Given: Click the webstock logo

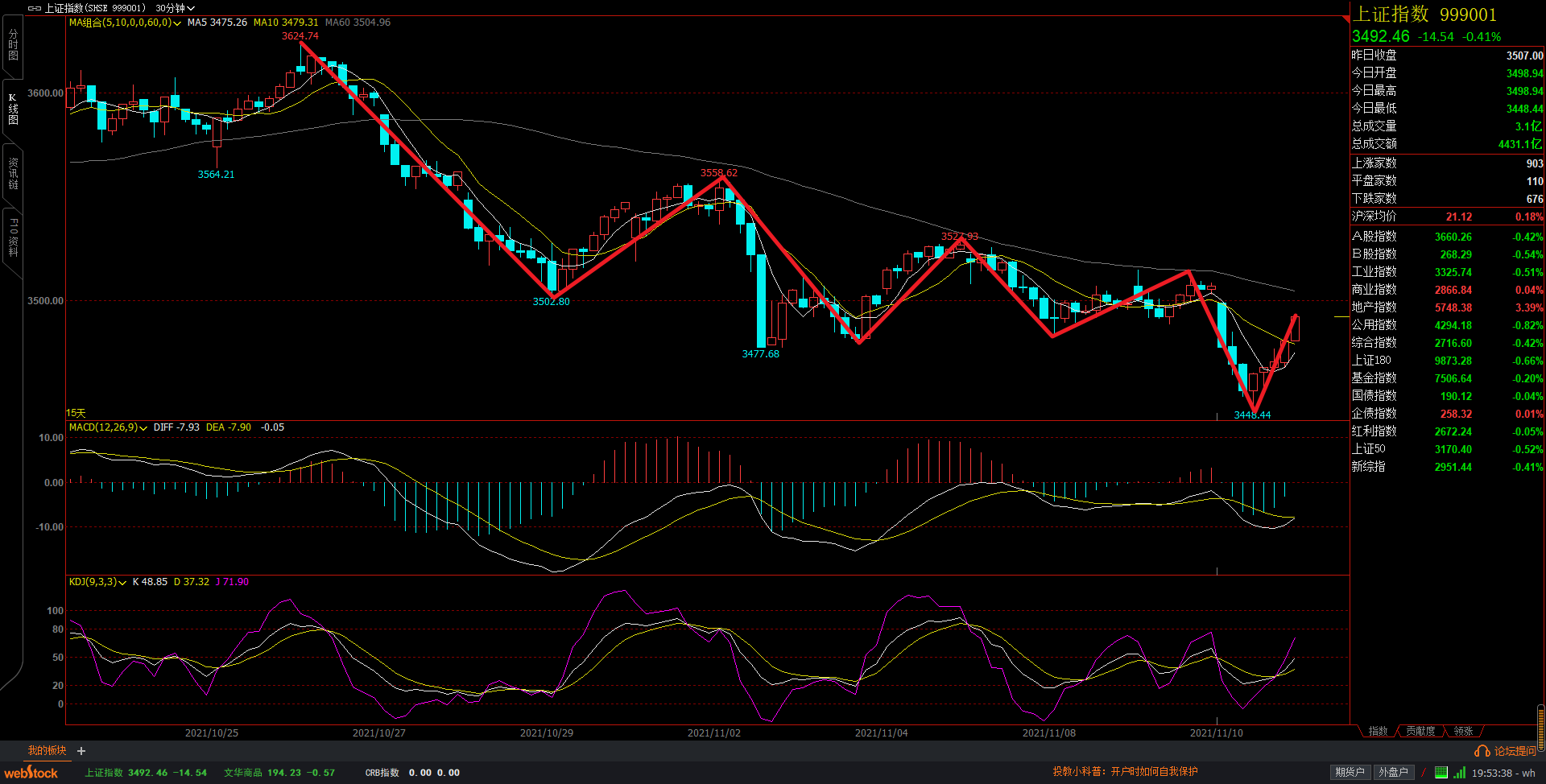Looking at the screenshot, I should pos(31,773).
